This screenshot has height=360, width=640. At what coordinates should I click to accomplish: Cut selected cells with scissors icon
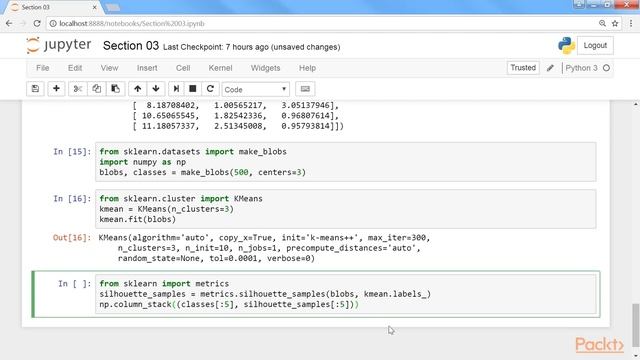click(x=78, y=89)
